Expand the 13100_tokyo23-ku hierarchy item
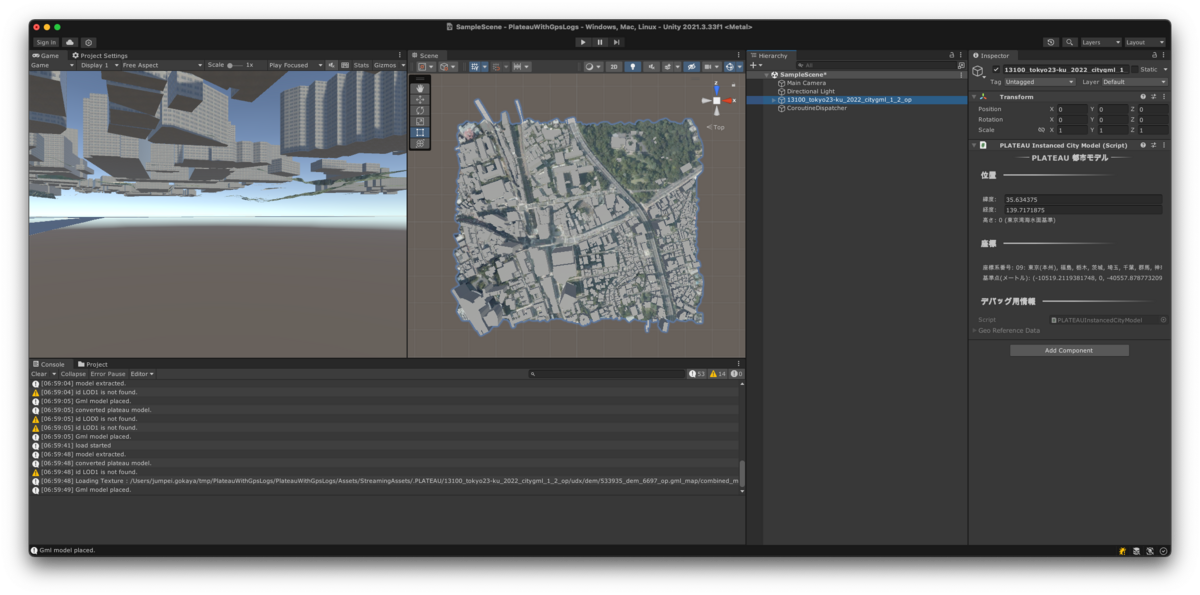The height and width of the screenshot is (595, 1200). pyautogui.click(x=773, y=100)
